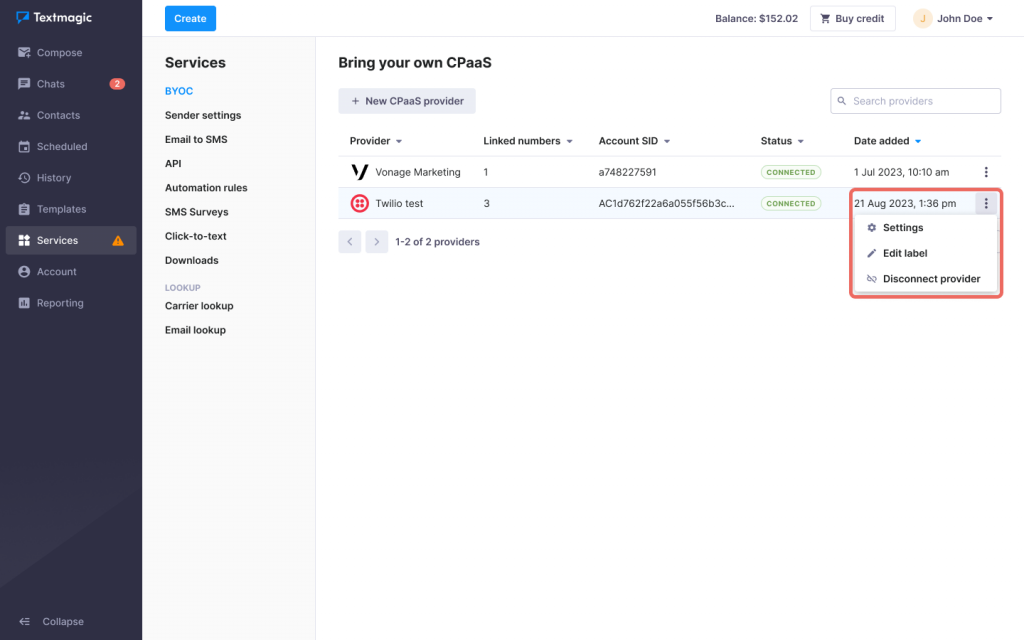Open the John Doe account dropdown
The height and width of the screenshot is (640, 1024).
click(x=954, y=18)
